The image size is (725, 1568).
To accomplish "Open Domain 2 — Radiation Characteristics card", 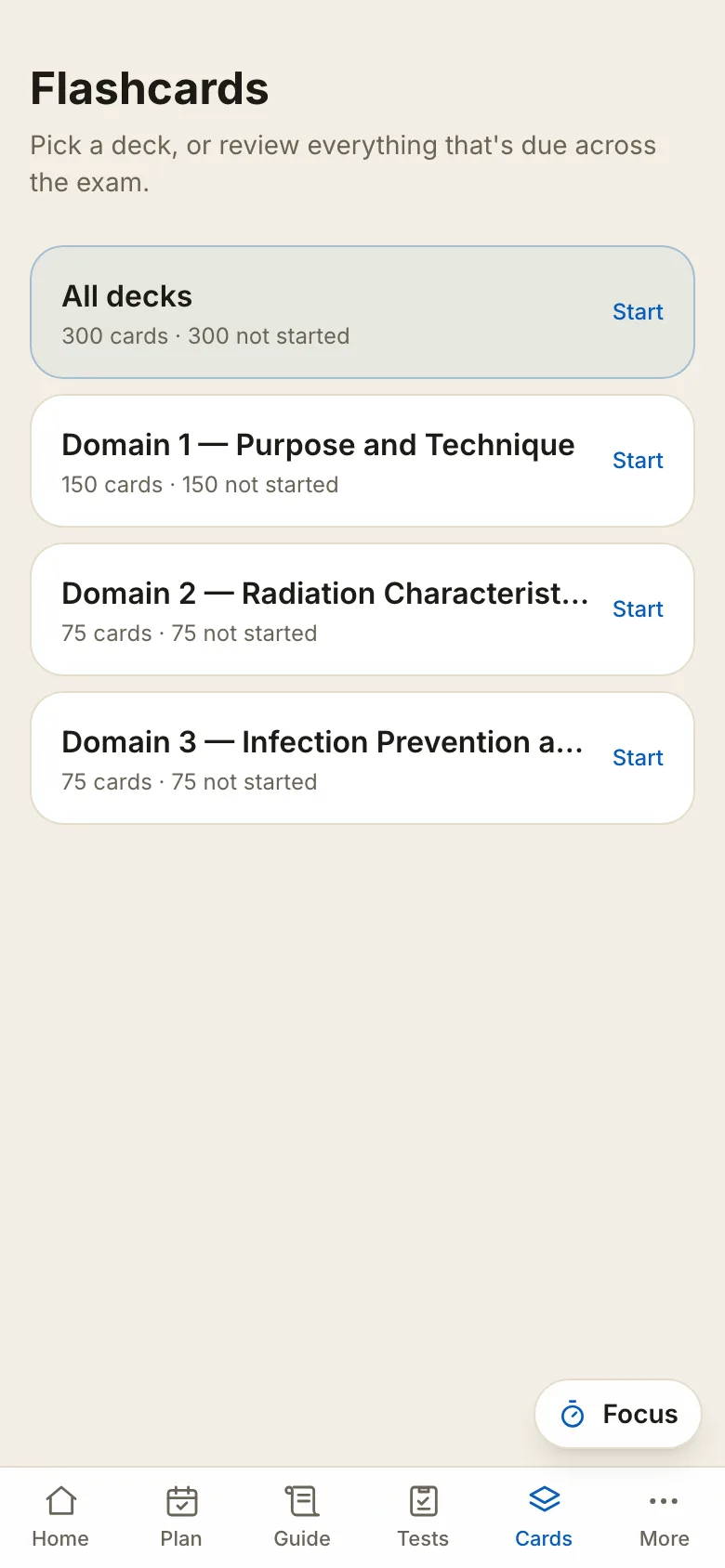I will pyautogui.click(x=362, y=609).
